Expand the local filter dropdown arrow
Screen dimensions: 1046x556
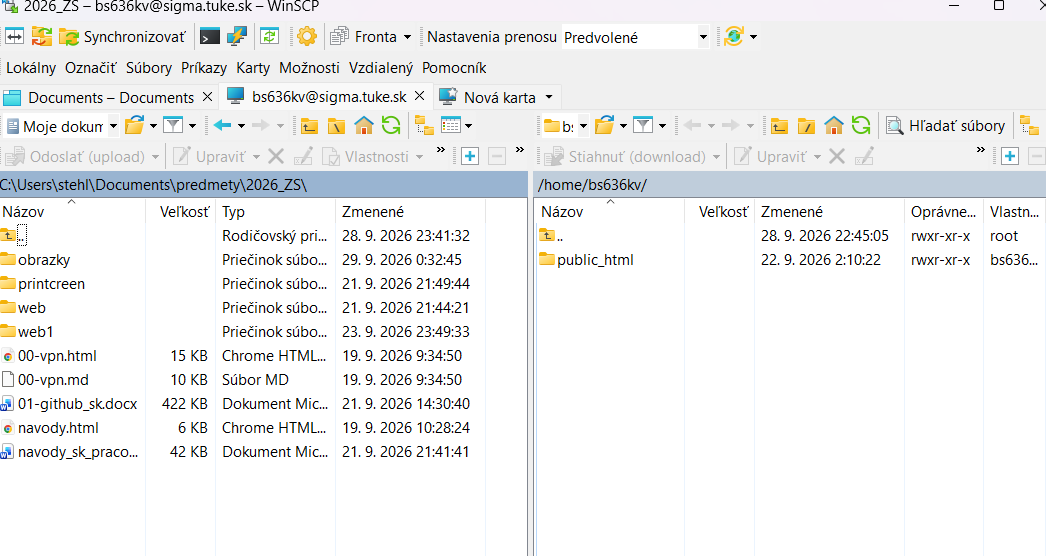click(193, 125)
